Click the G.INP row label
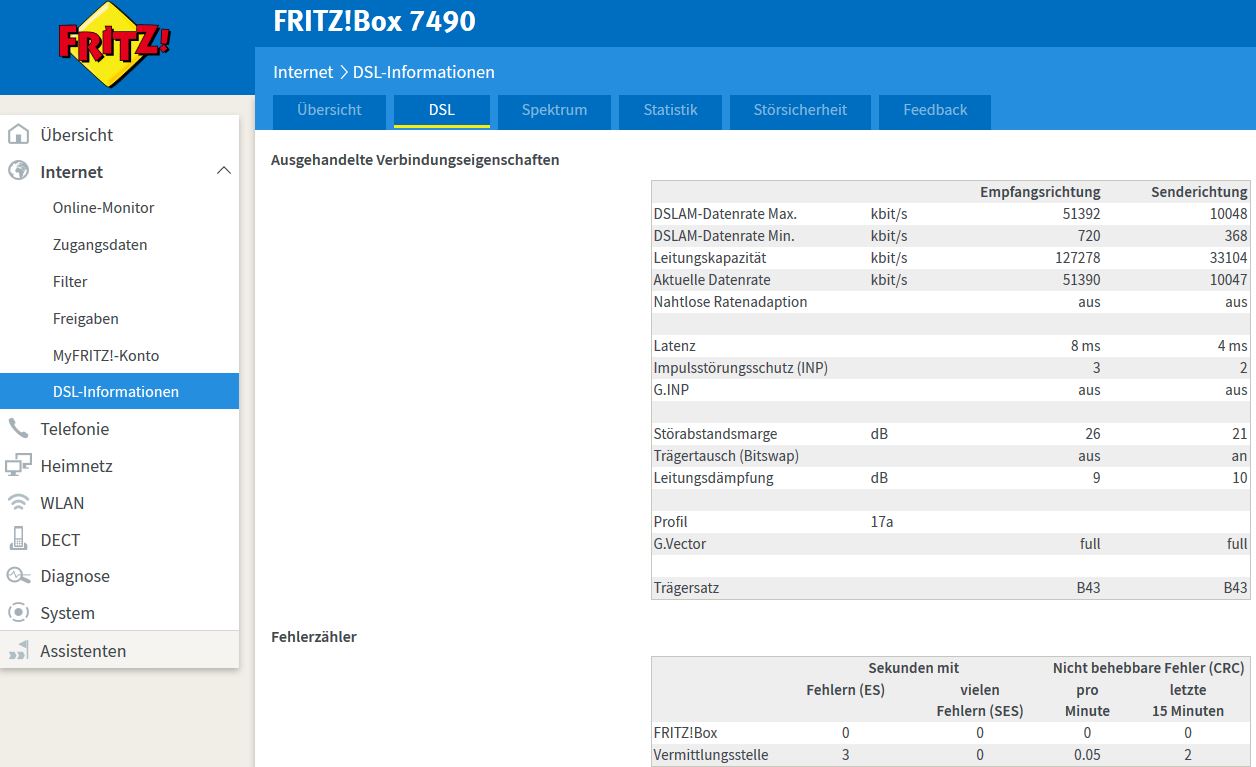1256x767 pixels. 672,390
